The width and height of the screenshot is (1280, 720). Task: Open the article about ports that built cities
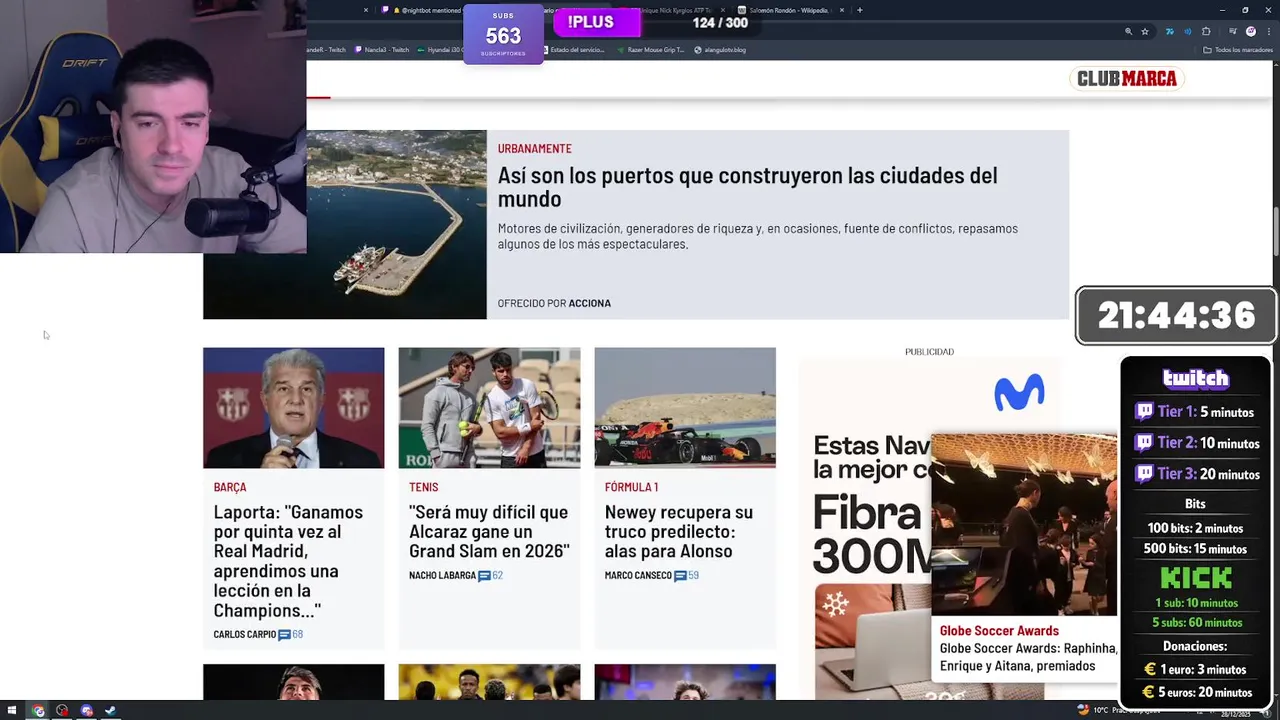tap(747, 187)
